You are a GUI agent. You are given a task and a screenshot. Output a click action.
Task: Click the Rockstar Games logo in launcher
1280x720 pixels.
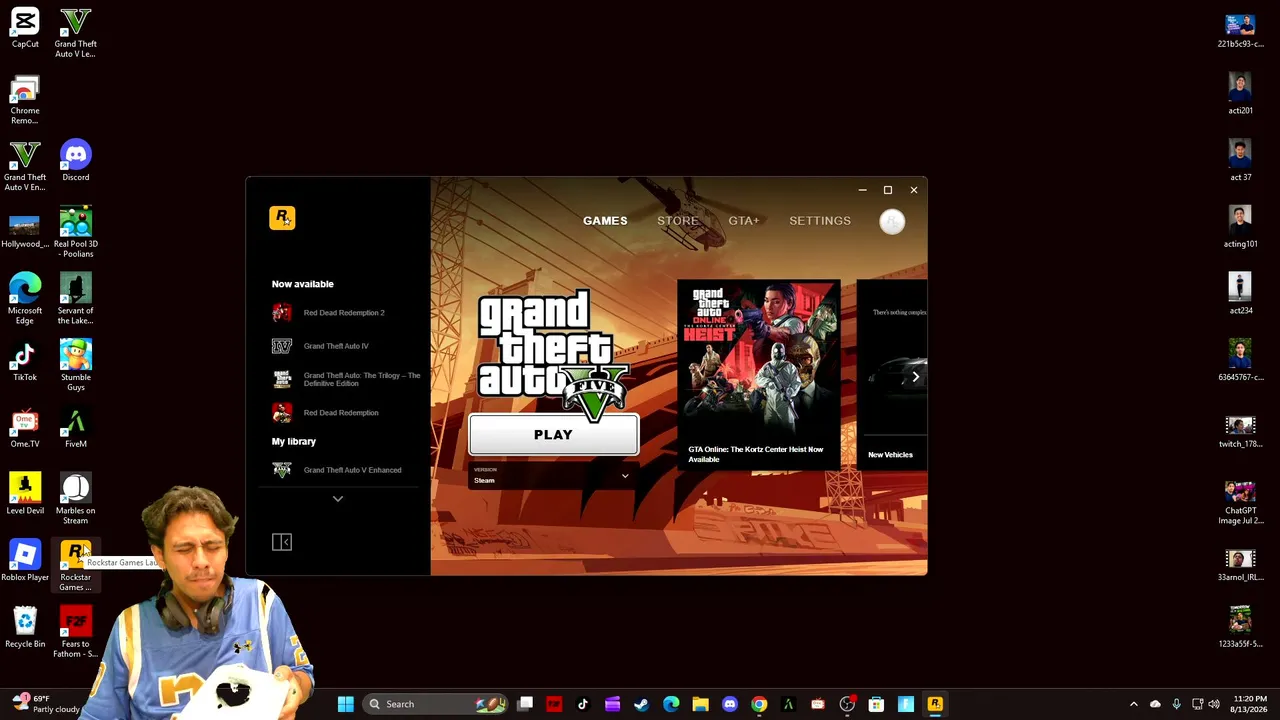(x=282, y=218)
